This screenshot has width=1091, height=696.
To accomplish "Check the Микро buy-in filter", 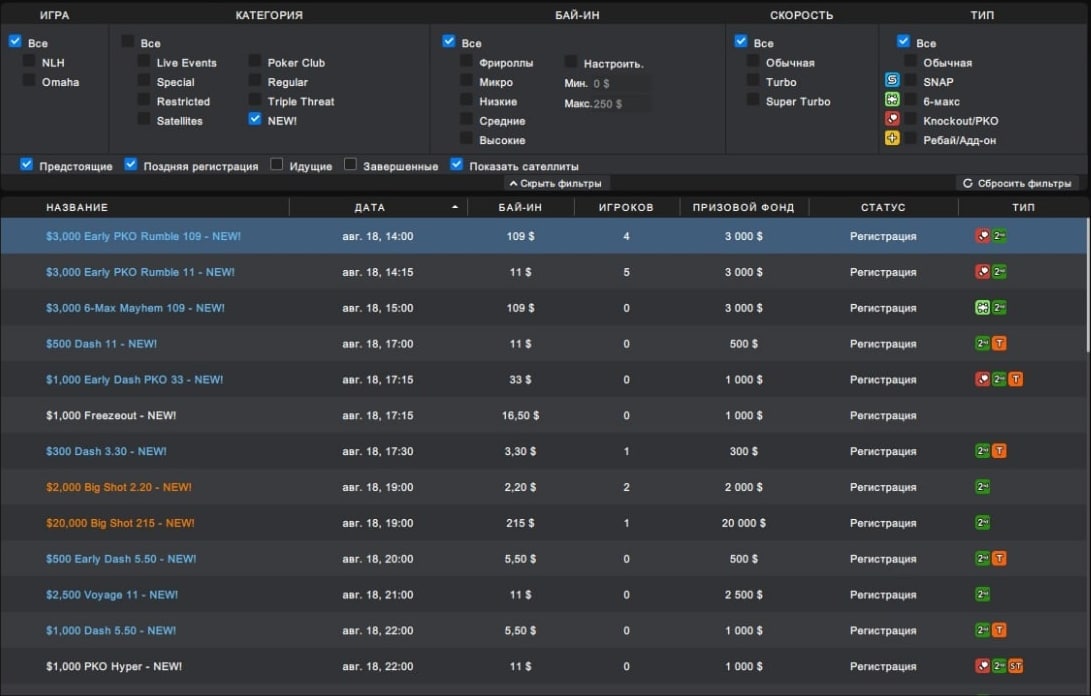I will [466, 81].
